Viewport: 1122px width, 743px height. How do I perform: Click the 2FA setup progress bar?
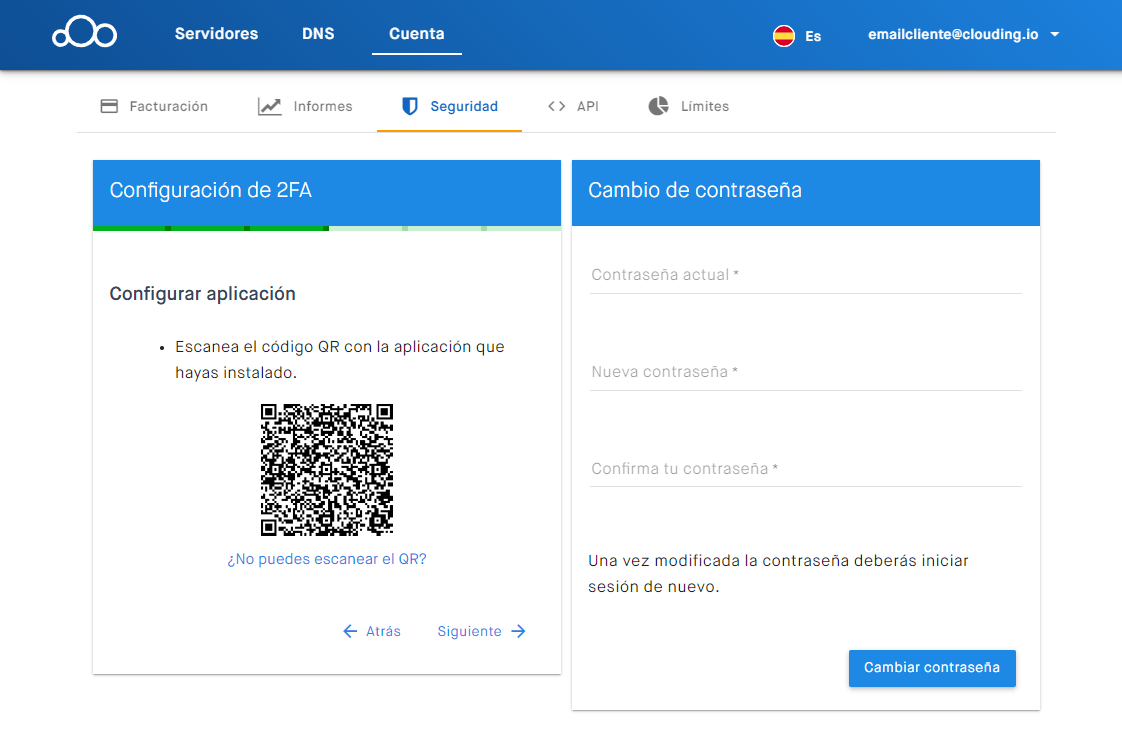[x=327, y=228]
